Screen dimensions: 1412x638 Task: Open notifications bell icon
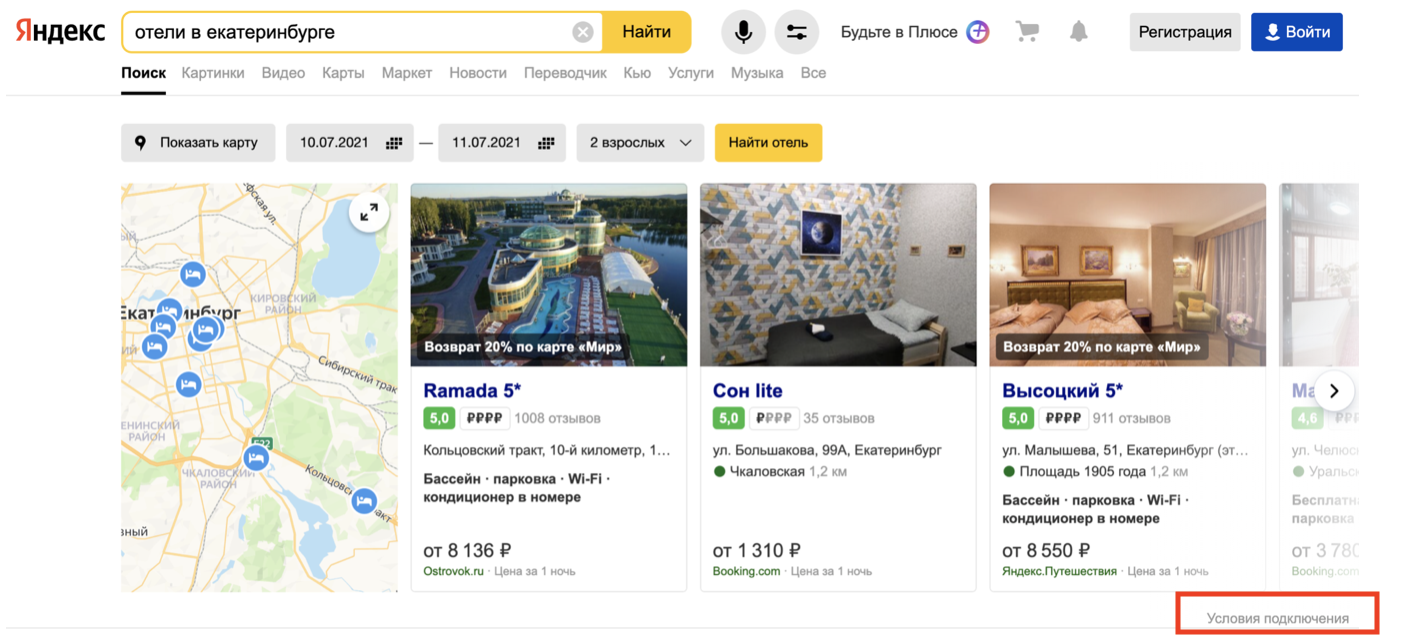coord(1078,32)
